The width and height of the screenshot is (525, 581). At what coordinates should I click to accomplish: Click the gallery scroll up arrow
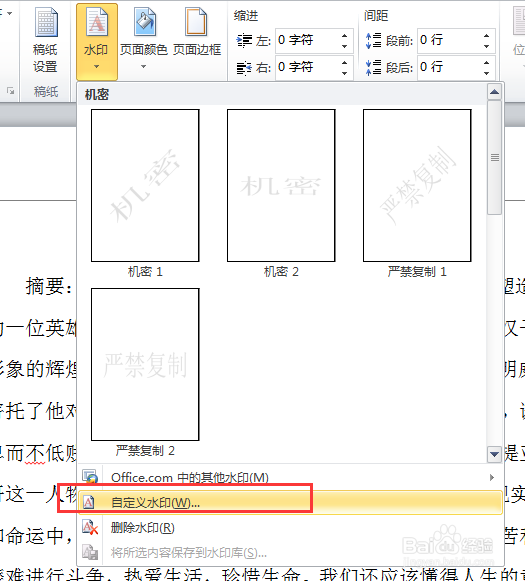[x=494, y=92]
